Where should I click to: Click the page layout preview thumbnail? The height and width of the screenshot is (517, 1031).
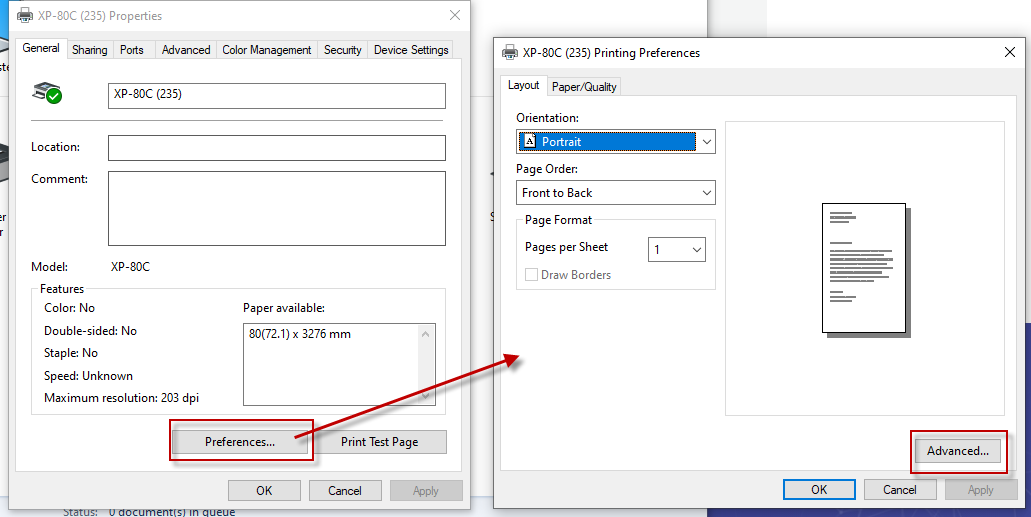pyautogui.click(x=866, y=270)
